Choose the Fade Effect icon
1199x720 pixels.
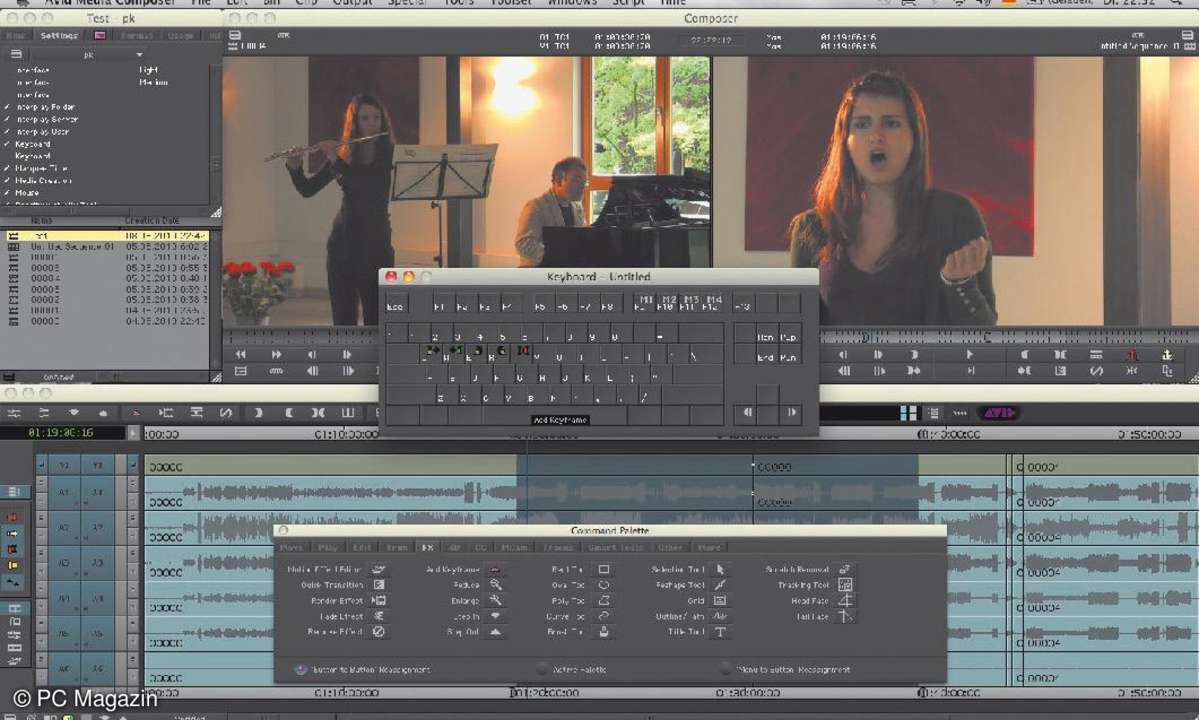pyautogui.click(x=379, y=616)
